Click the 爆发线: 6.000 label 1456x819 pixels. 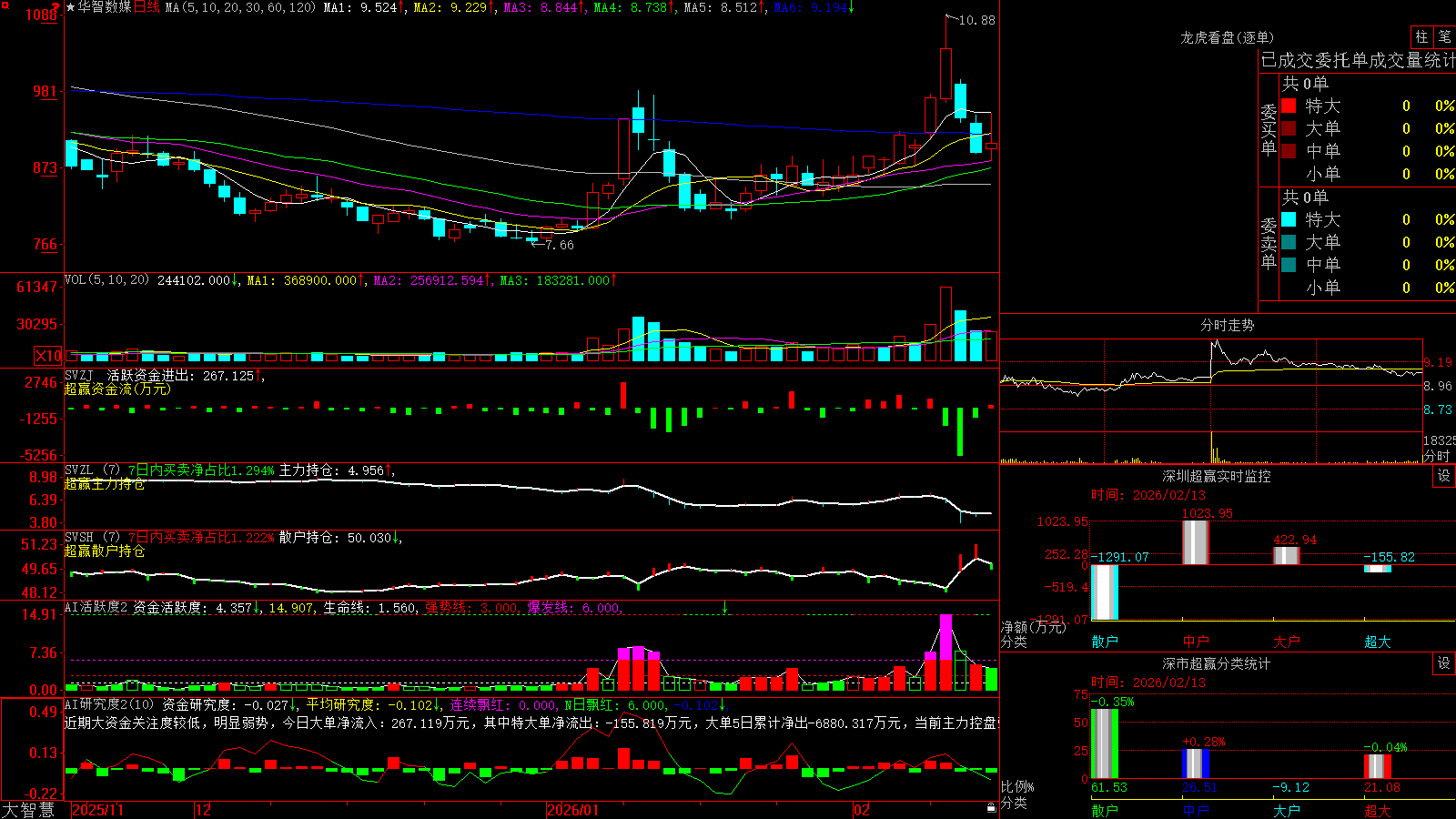(574, 608)
